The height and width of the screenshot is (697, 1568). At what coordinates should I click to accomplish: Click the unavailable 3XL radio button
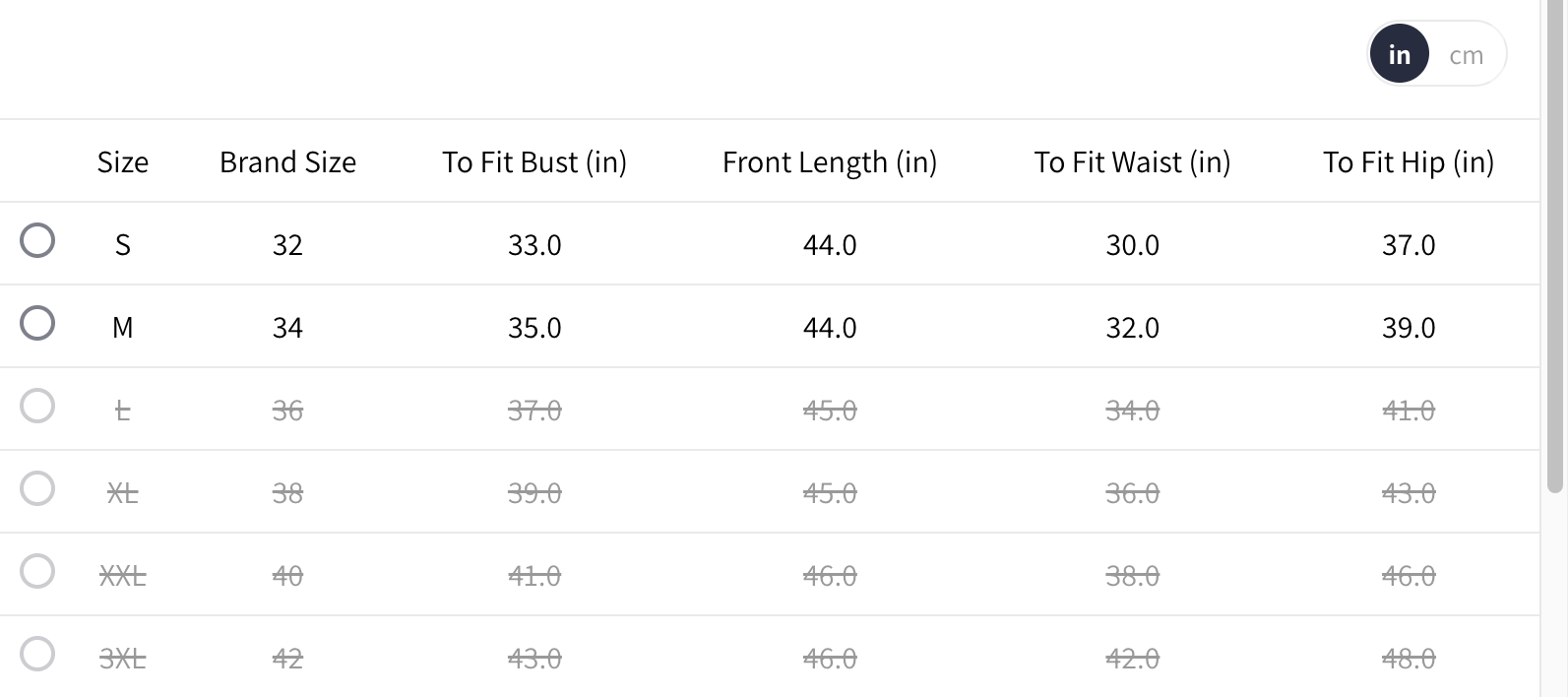point(37,654)
